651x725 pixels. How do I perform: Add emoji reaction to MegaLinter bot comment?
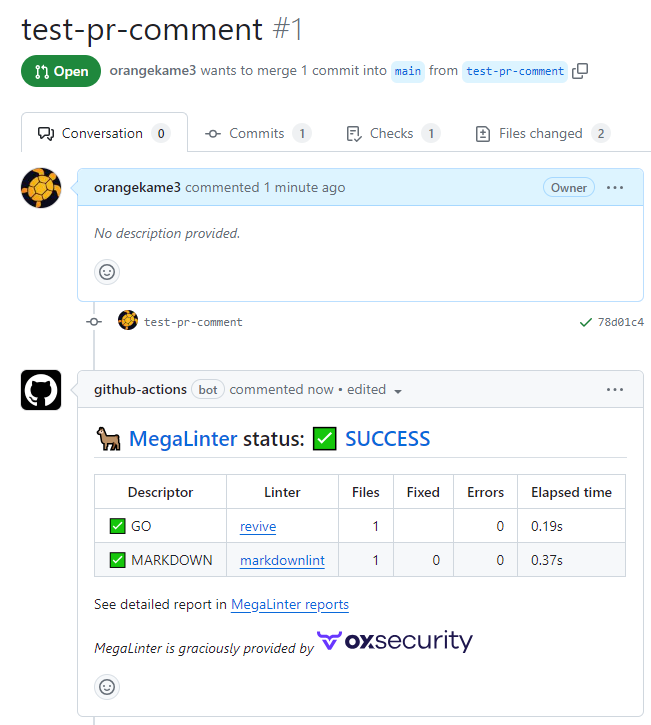click(107, 687)
